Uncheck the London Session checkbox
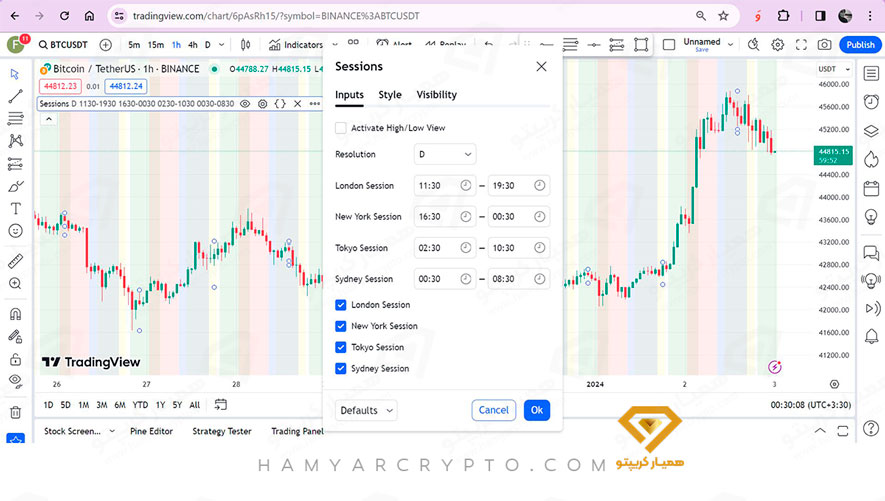 (340, 305)
